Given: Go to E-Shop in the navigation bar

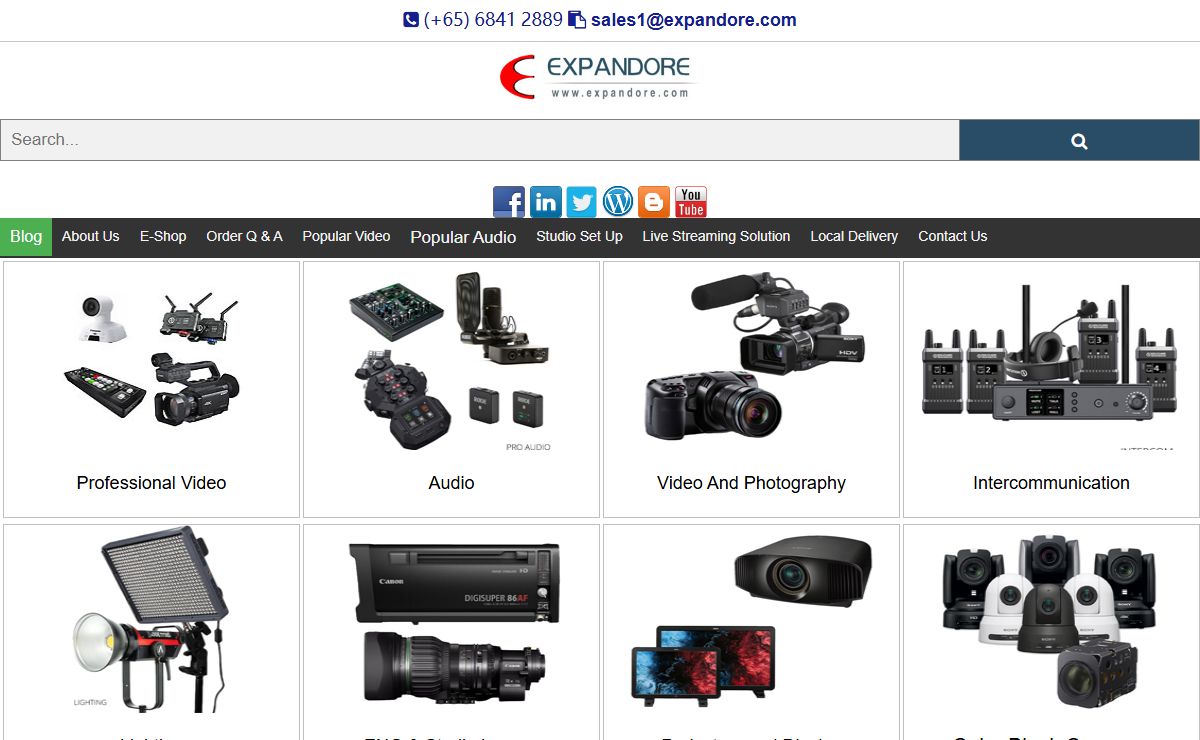Looking at the screenshot, I should [x=163, y=236].
